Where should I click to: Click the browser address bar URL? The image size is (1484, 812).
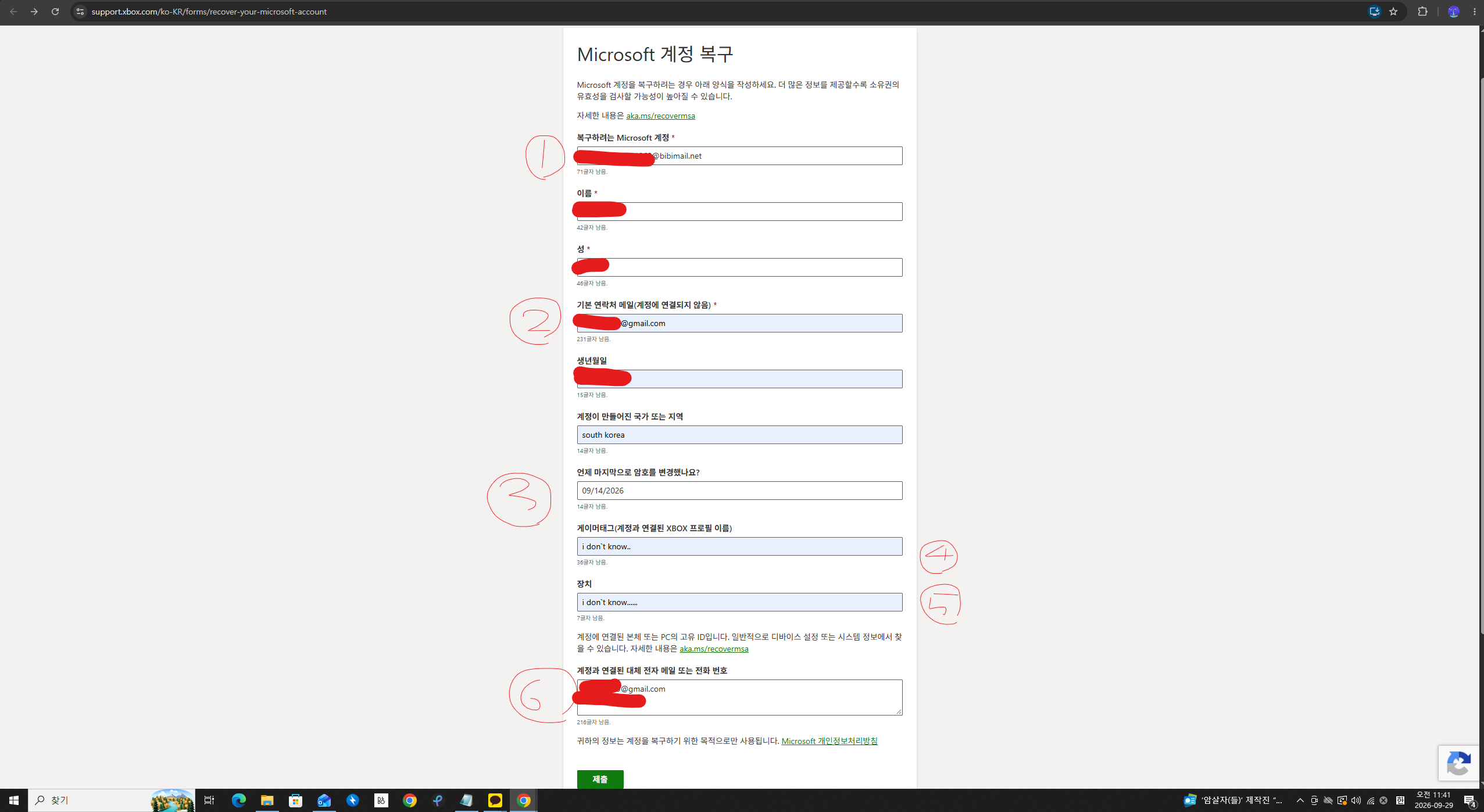209,12
